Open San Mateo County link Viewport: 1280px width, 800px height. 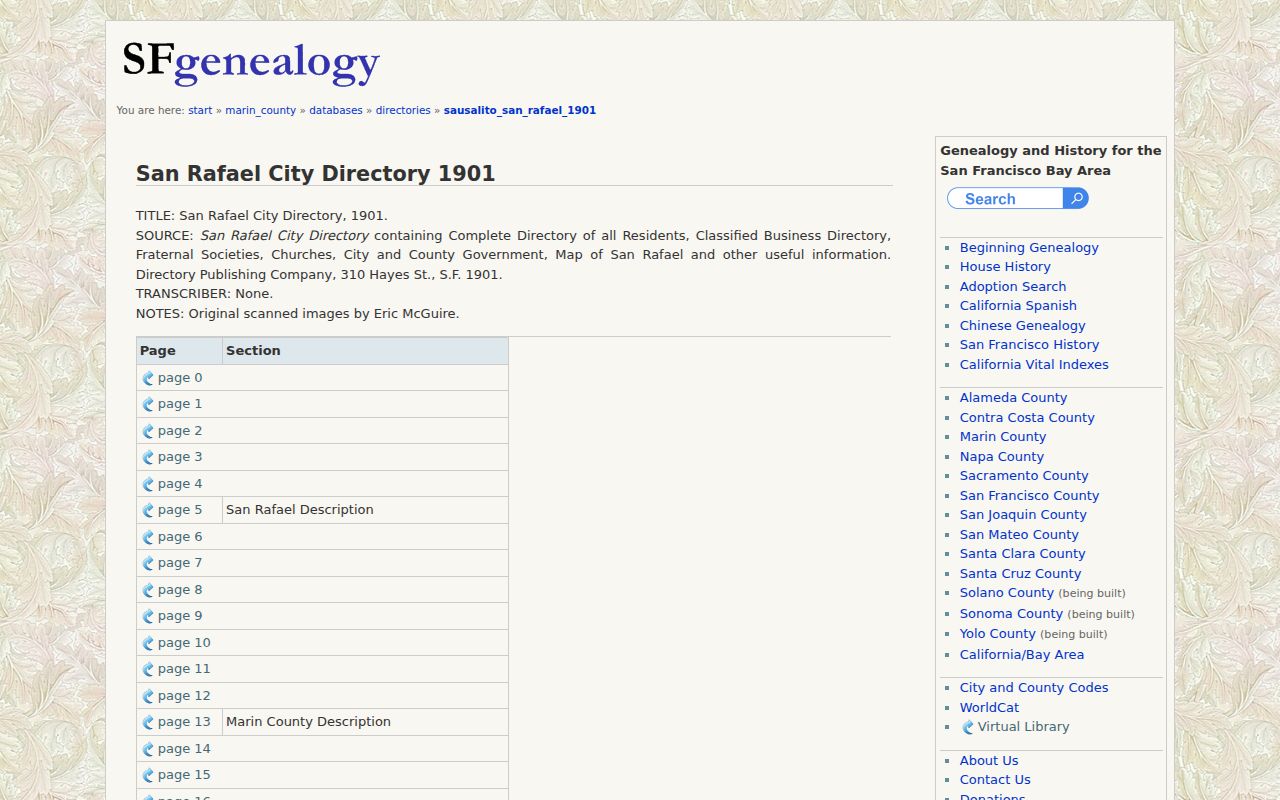(1019, 535)
